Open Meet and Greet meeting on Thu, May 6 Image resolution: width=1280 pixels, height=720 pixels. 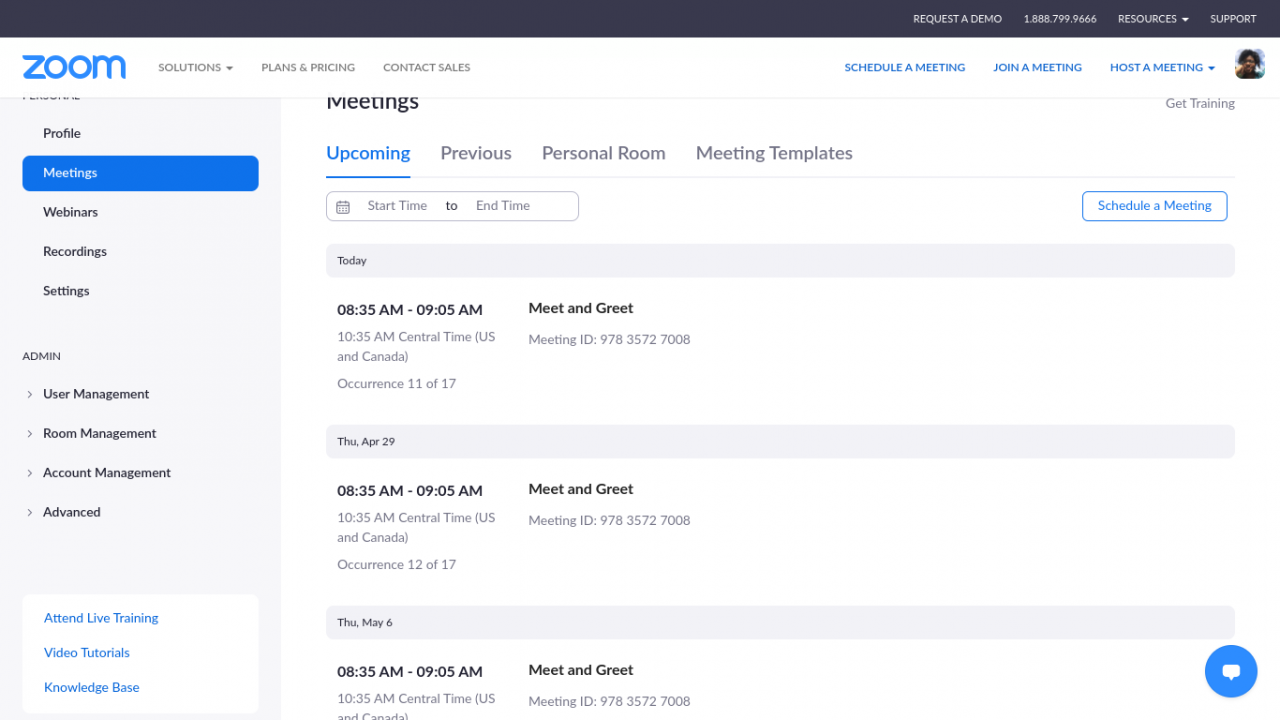(581, 670)
